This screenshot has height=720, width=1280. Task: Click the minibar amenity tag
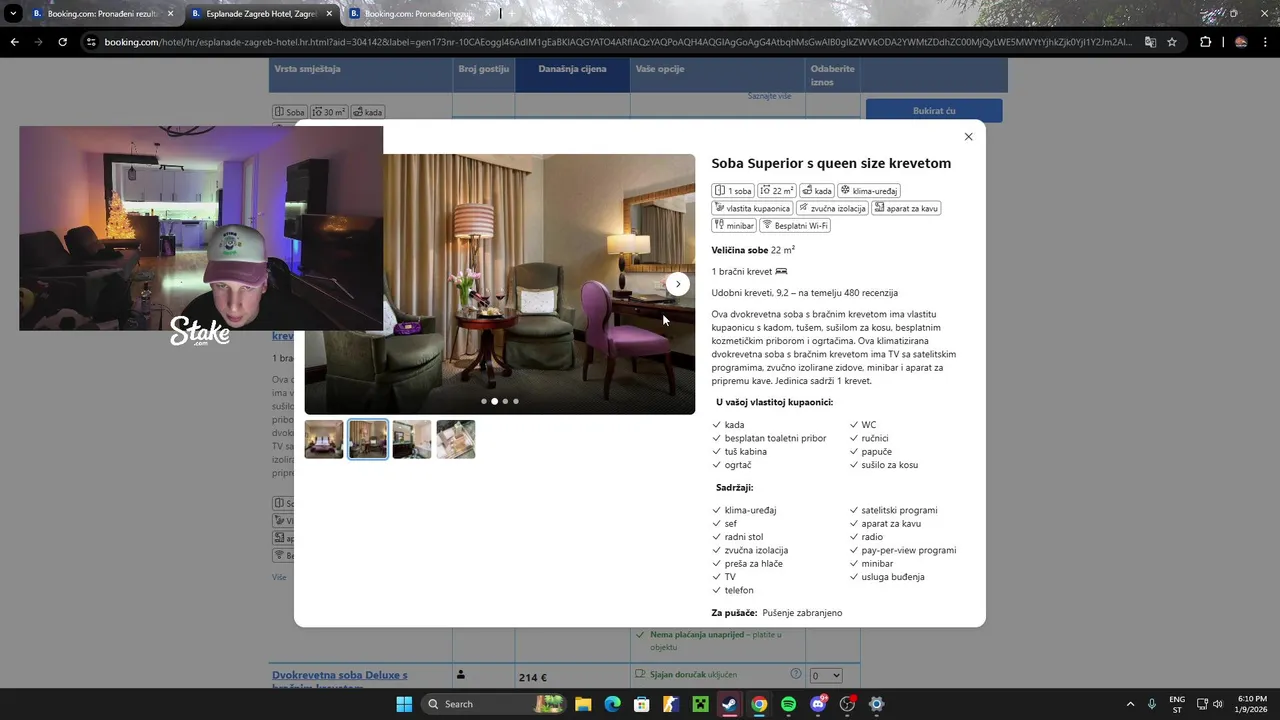(x=734, y=225)
